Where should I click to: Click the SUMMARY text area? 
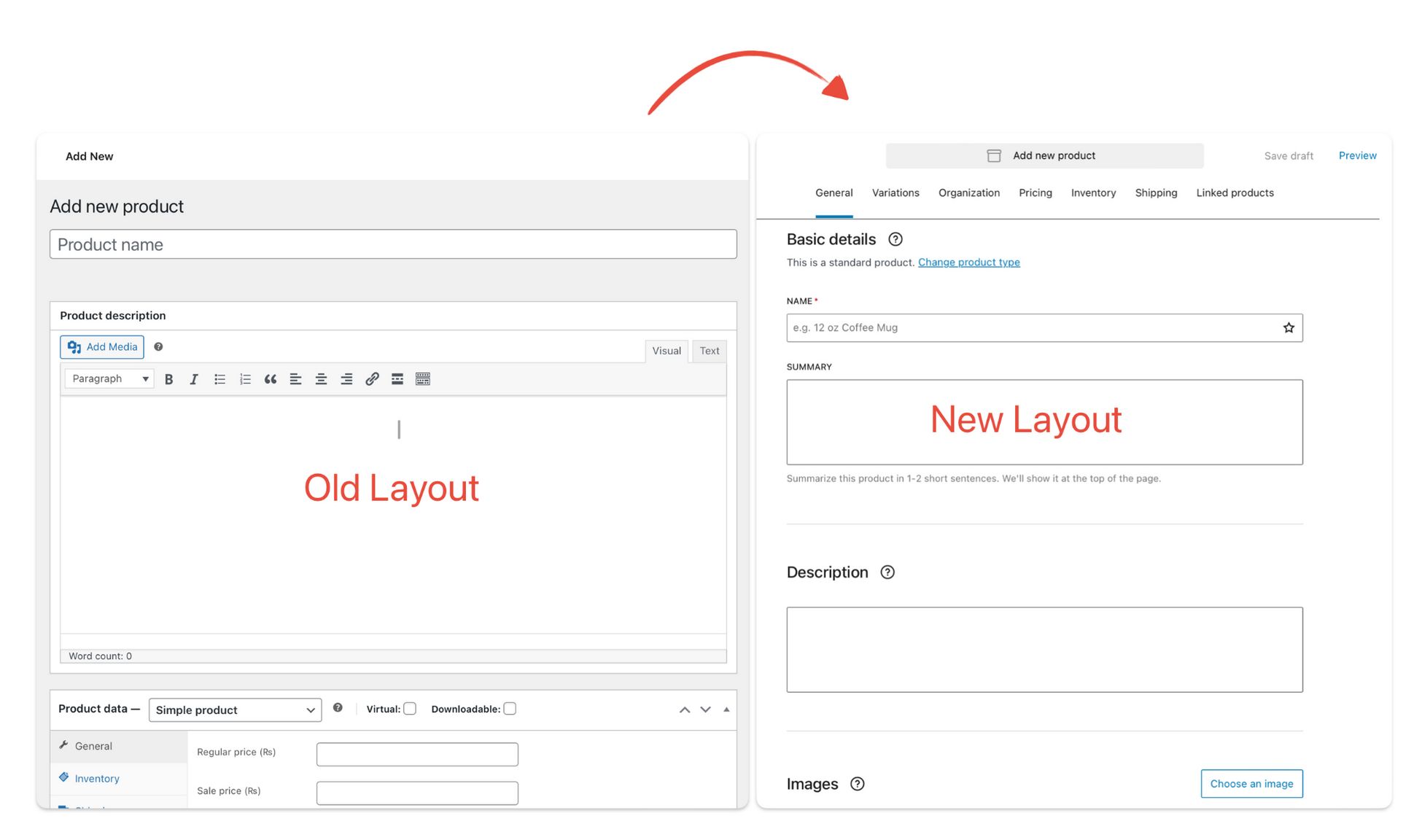1044,422
